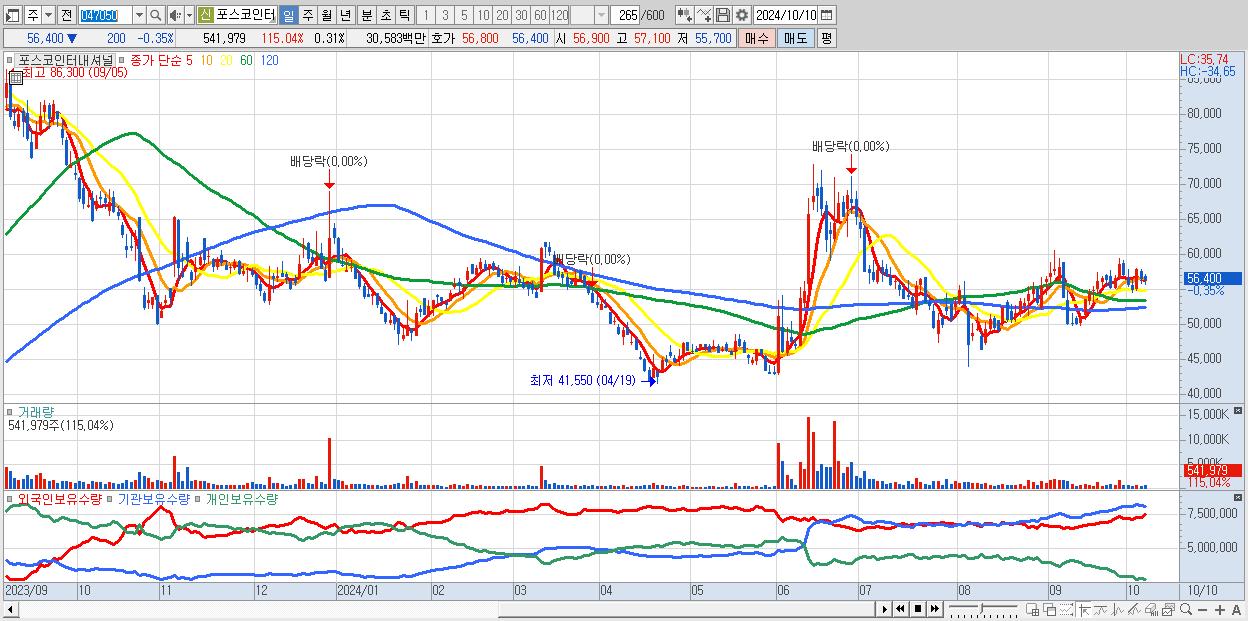Click the chart snapshot window icon
The width and height of the screenshot is (1248, 621).
(1168, 610)
